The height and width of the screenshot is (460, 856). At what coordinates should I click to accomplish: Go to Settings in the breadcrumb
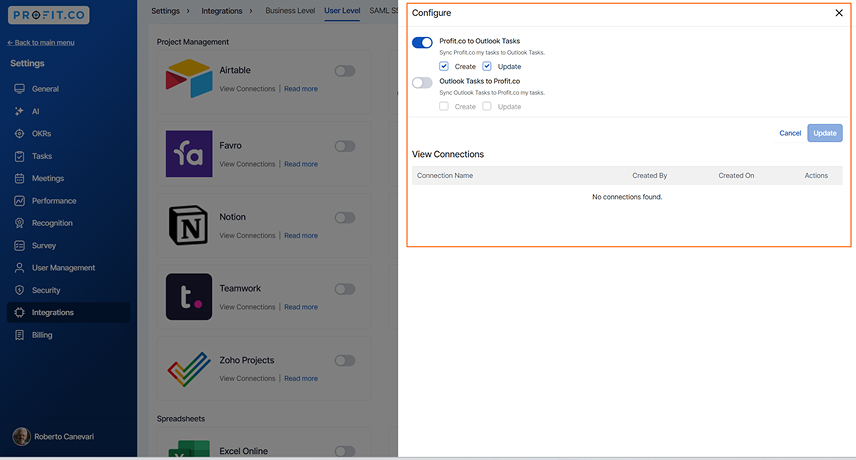[165, 11]
